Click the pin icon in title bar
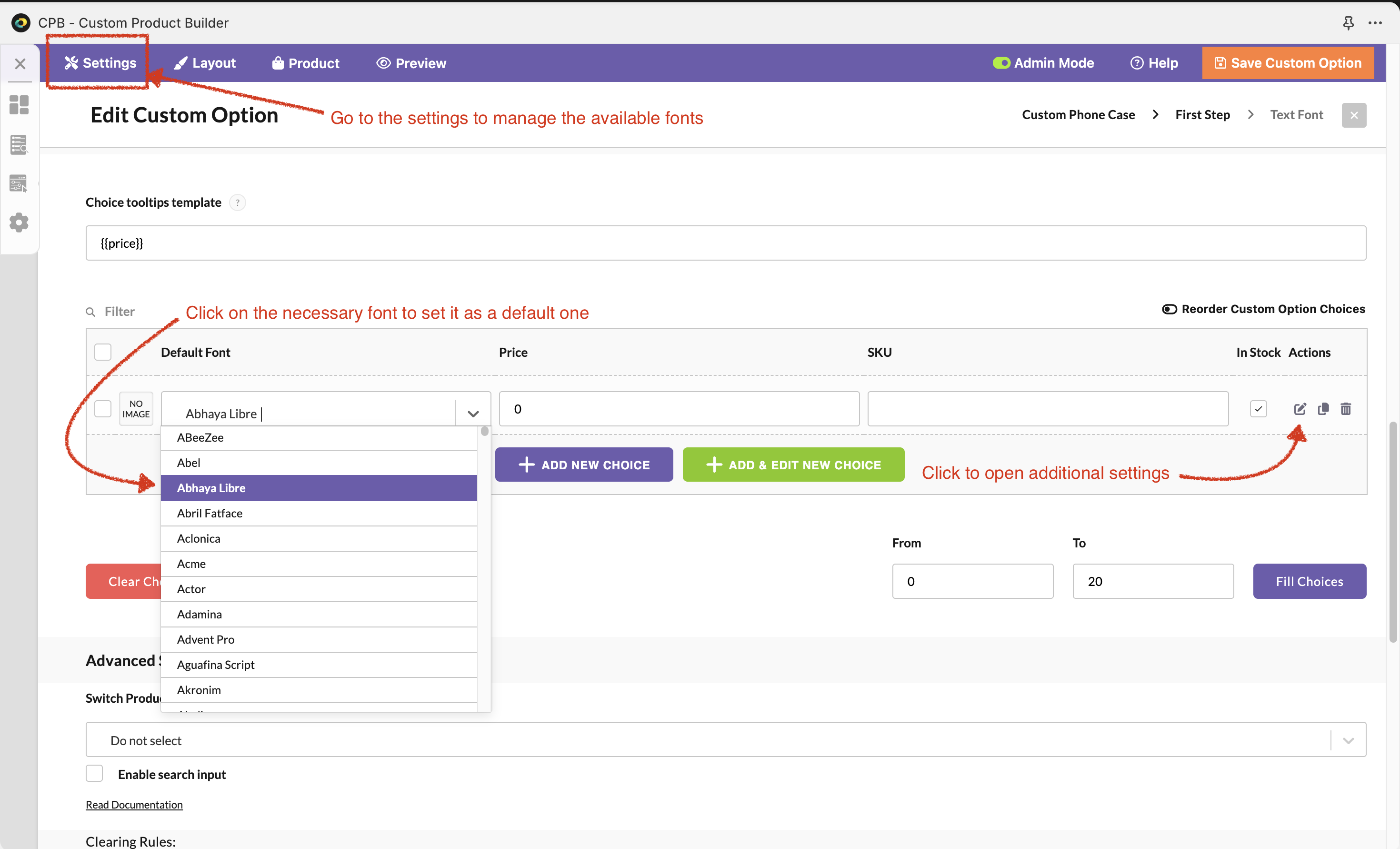 1348,23
